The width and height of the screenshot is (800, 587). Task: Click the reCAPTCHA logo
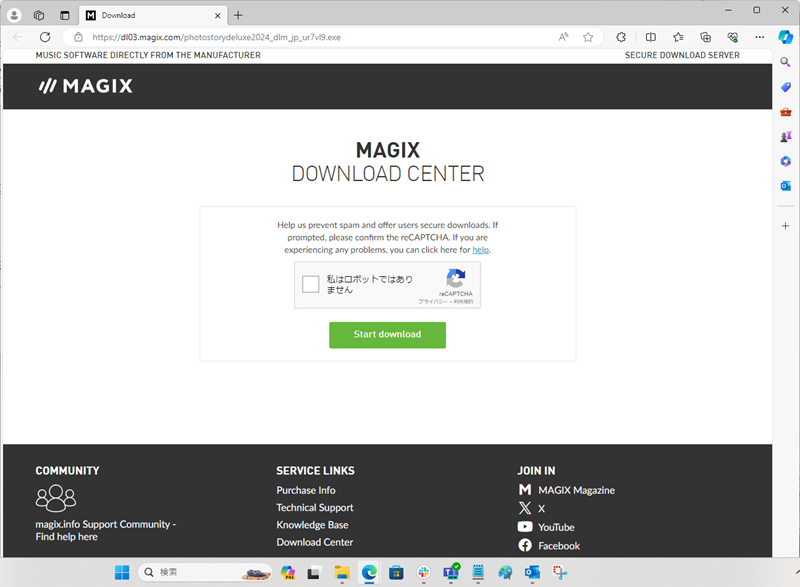tap(456, 278)
